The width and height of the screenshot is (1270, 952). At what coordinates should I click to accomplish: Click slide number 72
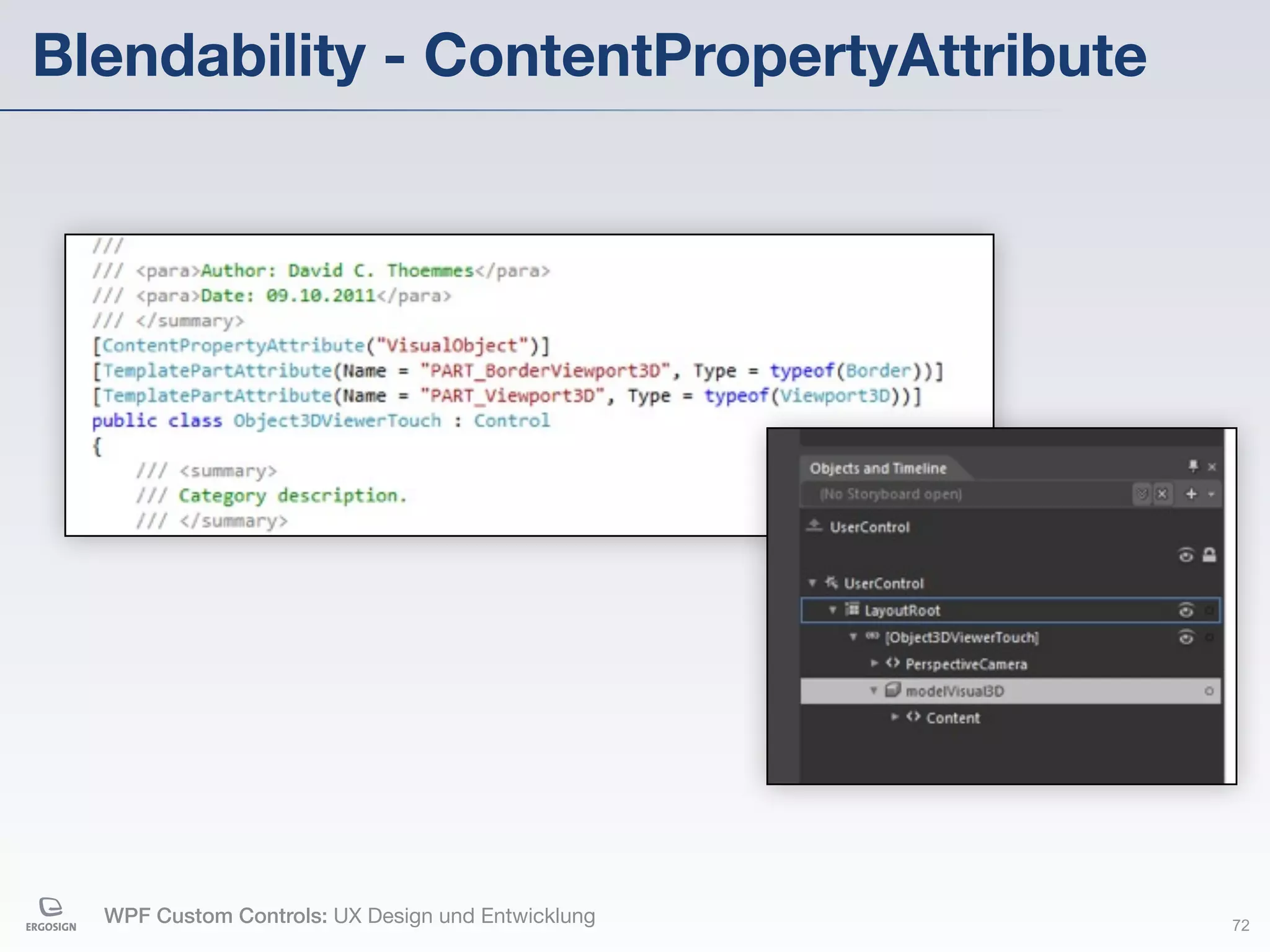pyautogui.click(x=1241, y=925)
